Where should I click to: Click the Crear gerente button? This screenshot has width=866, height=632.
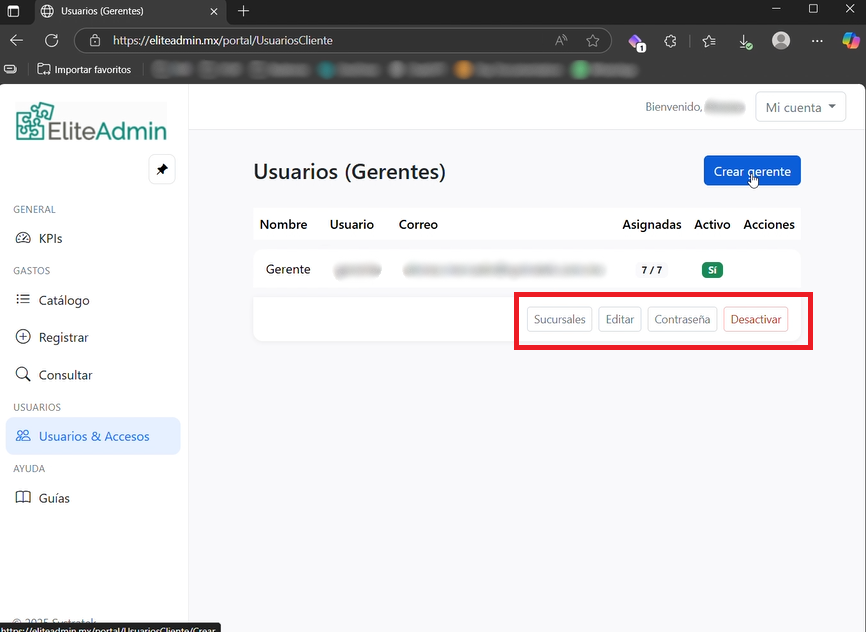pyautogui.click(x=751, y=171)
